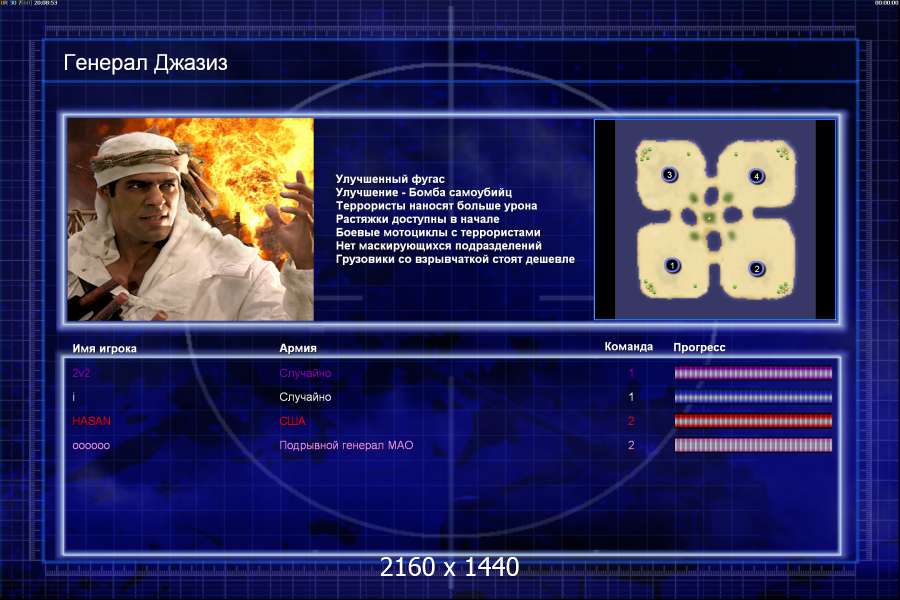Click player name 'HASAN'

(91, 421)
